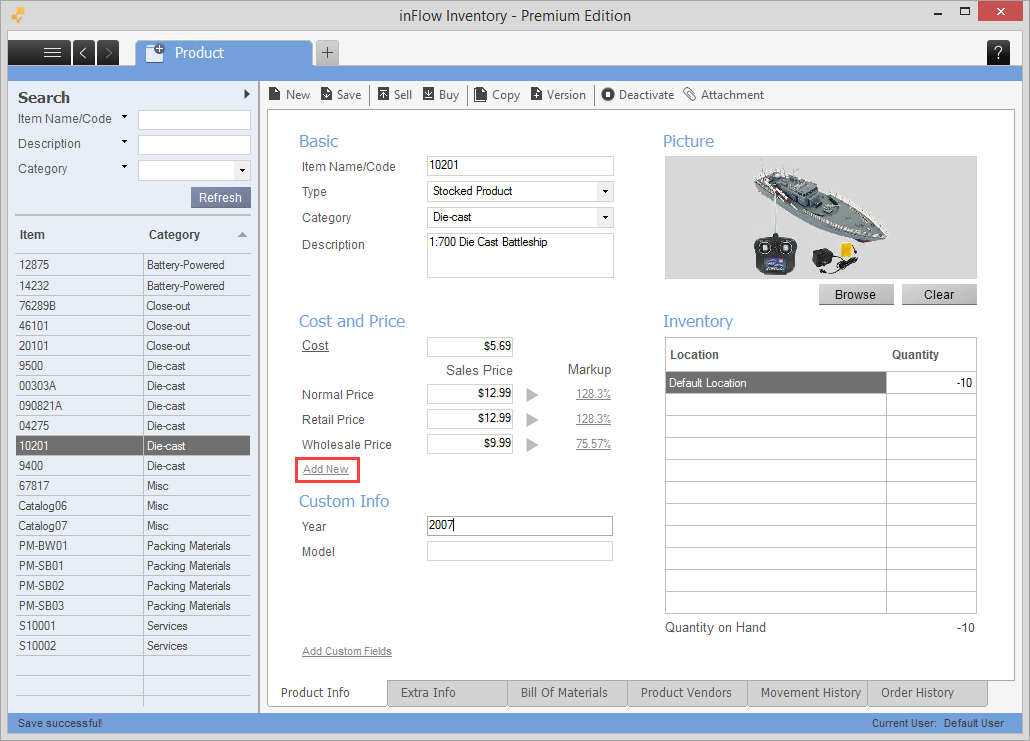Select item 67817 in list
1030x741 pixels.
click(133, 486)
